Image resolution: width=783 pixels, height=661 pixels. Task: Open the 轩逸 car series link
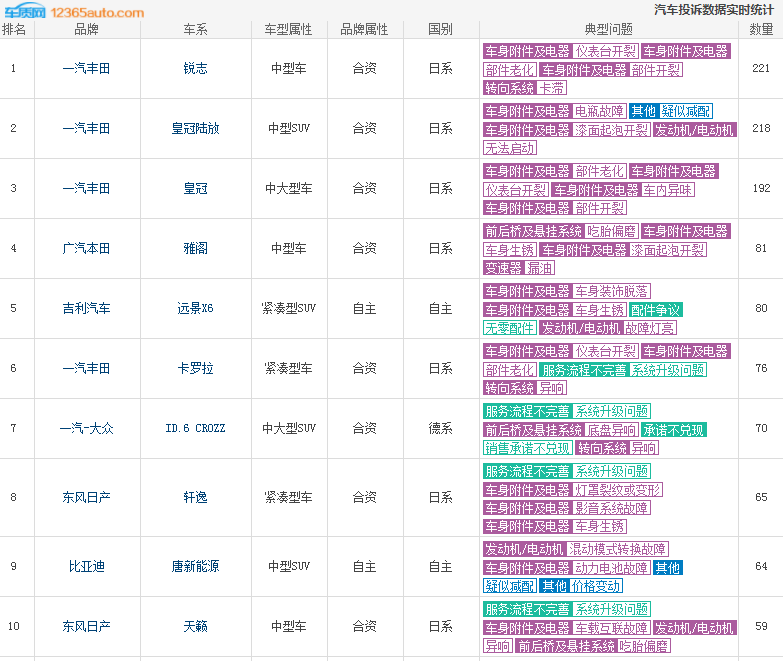click(x=195, y=497)
